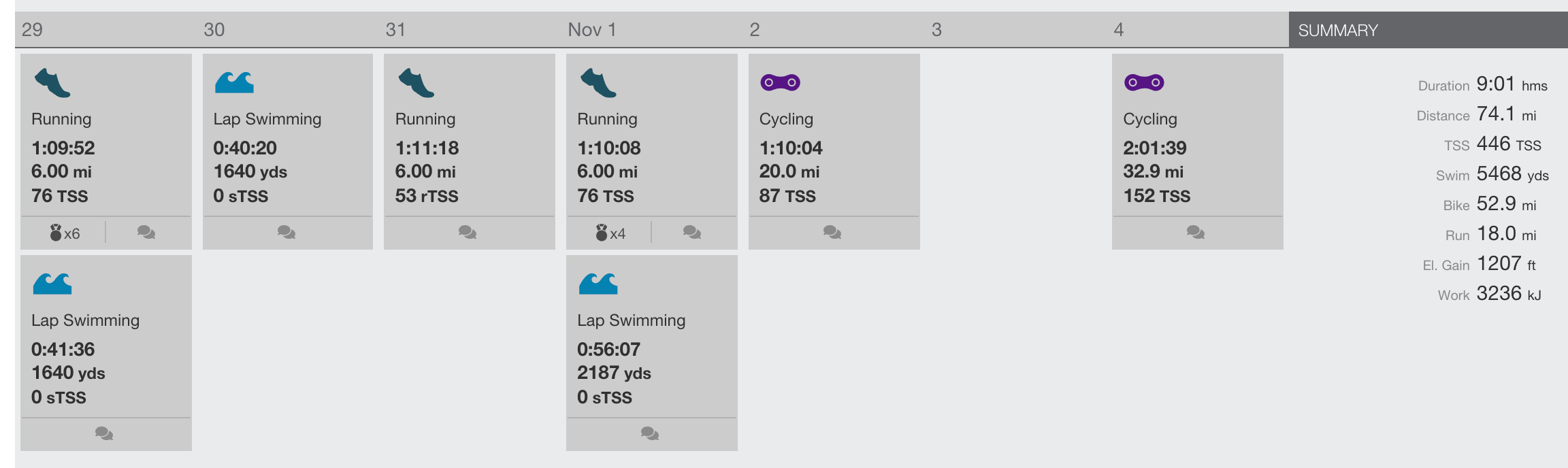Click the swim wave icon on Nov 1 swim
The height and width of the screenshot is (468, 1568).
[598, 284]
